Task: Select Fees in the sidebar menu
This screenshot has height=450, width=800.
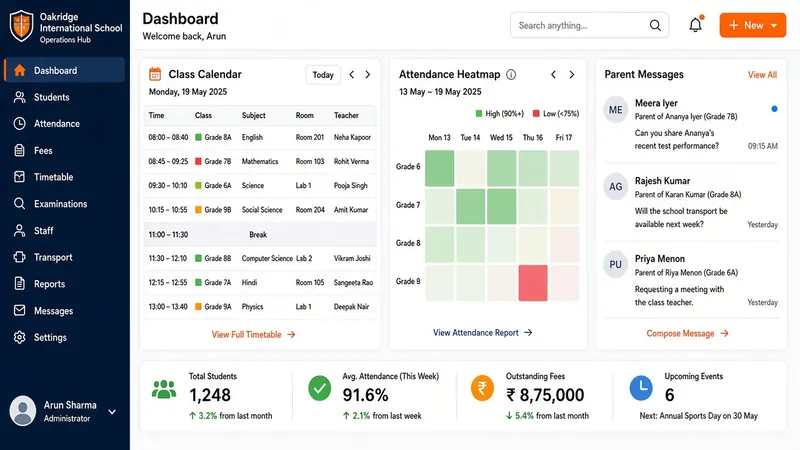Action: 64,151
